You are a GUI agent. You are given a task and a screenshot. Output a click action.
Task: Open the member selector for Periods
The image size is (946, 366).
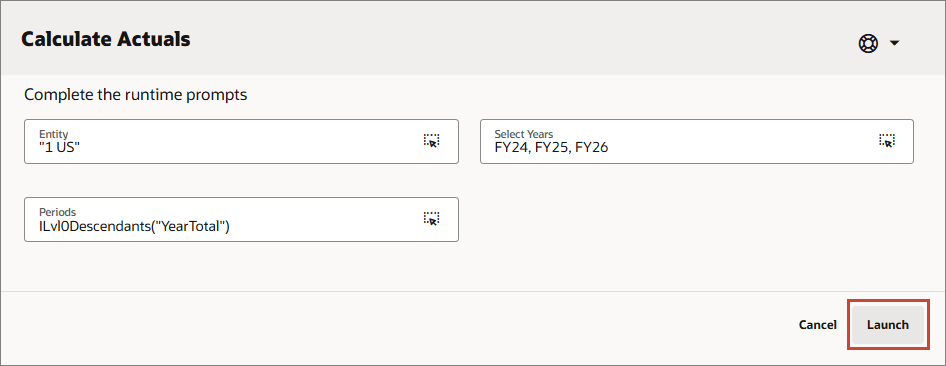tap(431, 218)
